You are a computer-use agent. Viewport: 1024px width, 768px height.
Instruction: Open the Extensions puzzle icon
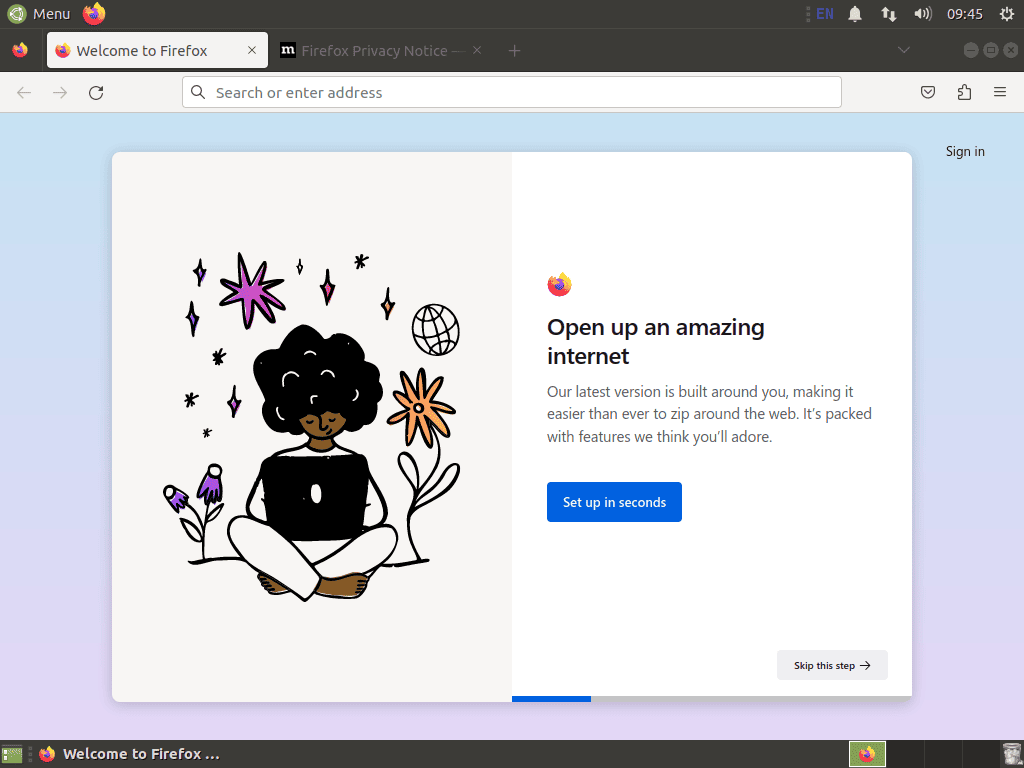pyautogui.click(x=964, y=93)
